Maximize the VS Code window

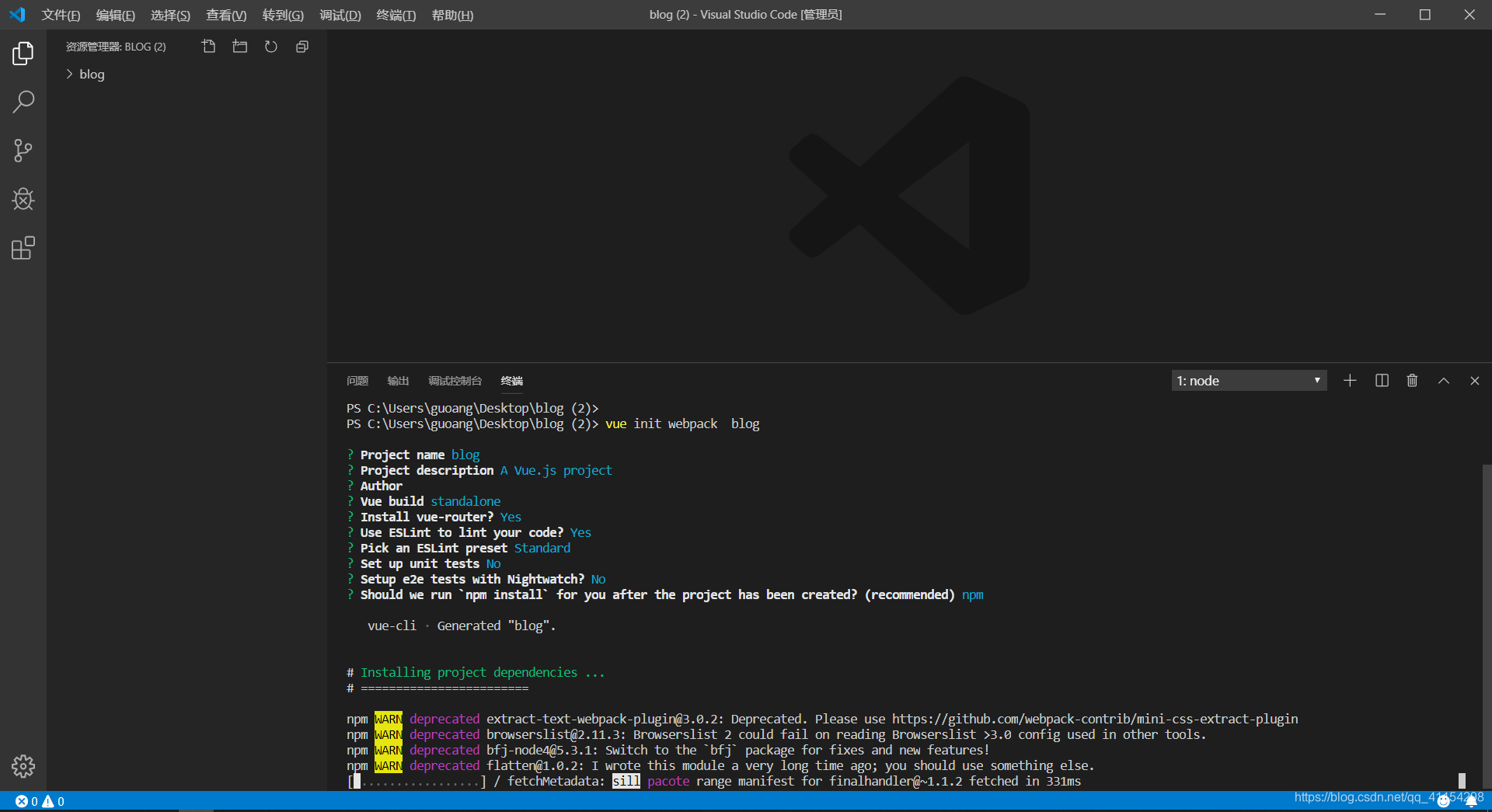pyautogui.click(x=1424, y=15)
